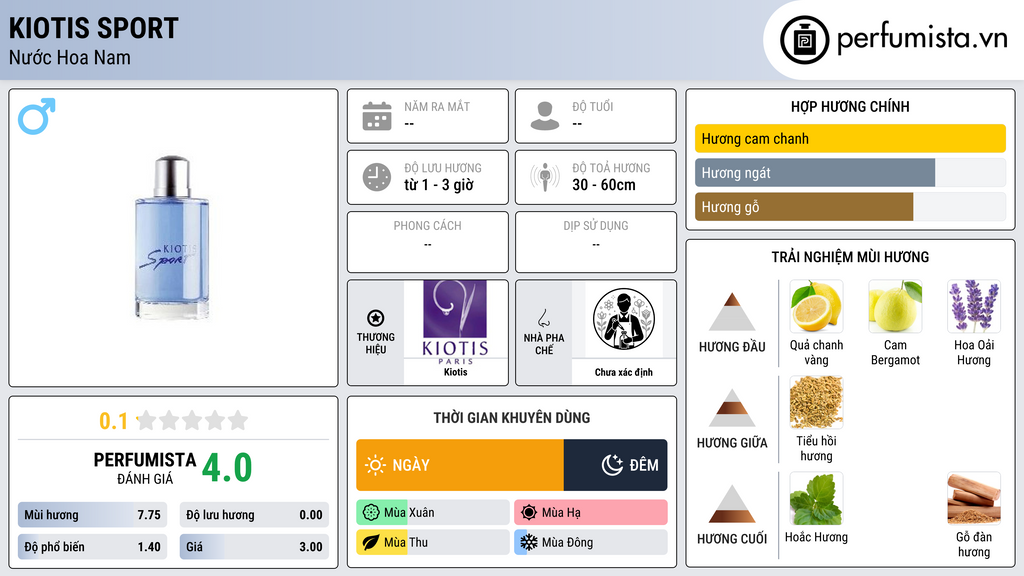1024x576 pixels.
Task: Click the five-star rating row
Action: point(193,421)
